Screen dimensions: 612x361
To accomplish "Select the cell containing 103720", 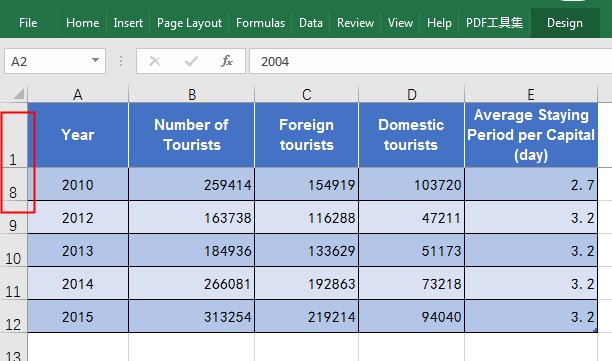I will point(411,185).
